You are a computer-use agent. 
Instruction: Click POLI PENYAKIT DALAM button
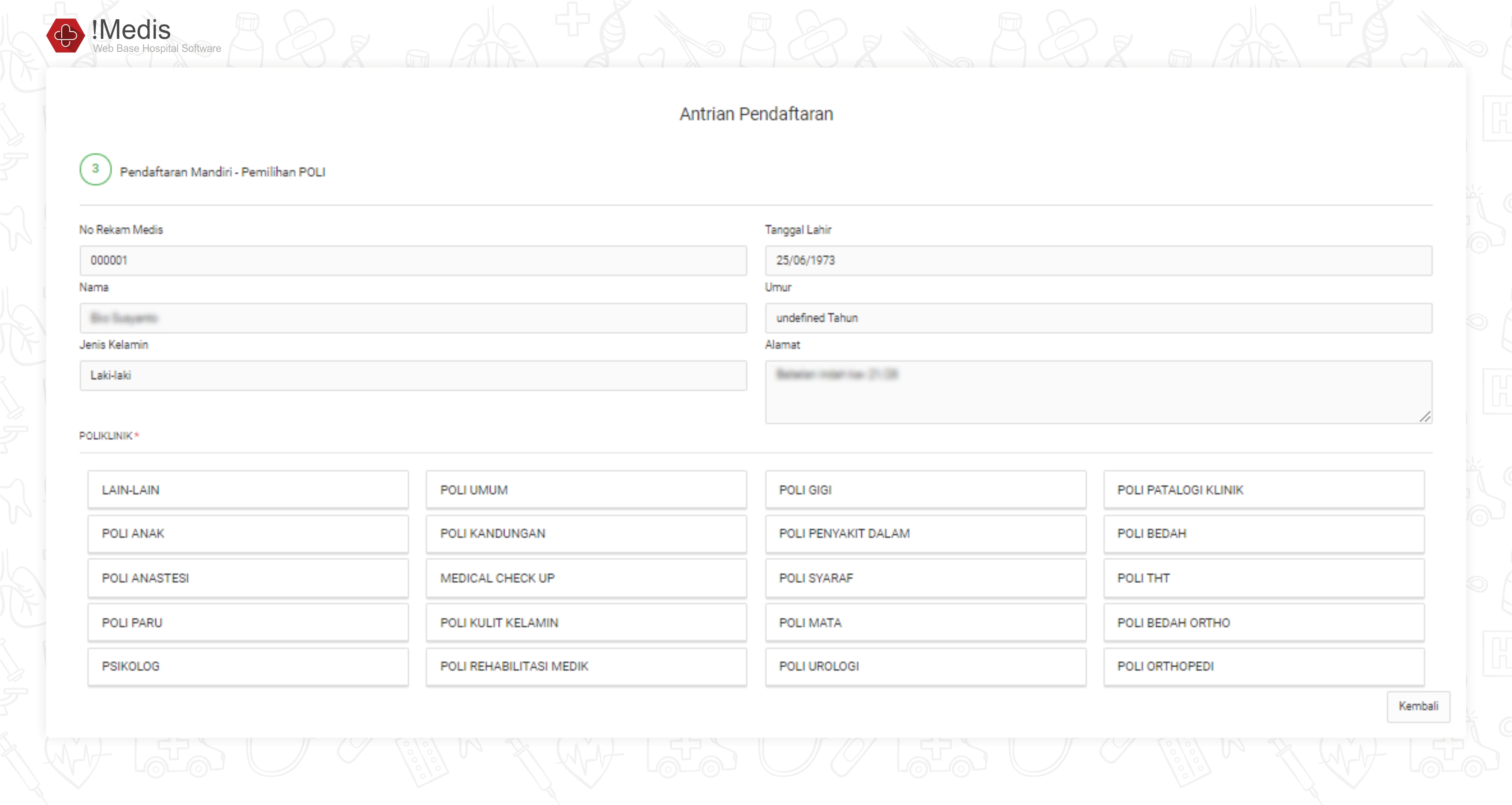tap(925, 533)
